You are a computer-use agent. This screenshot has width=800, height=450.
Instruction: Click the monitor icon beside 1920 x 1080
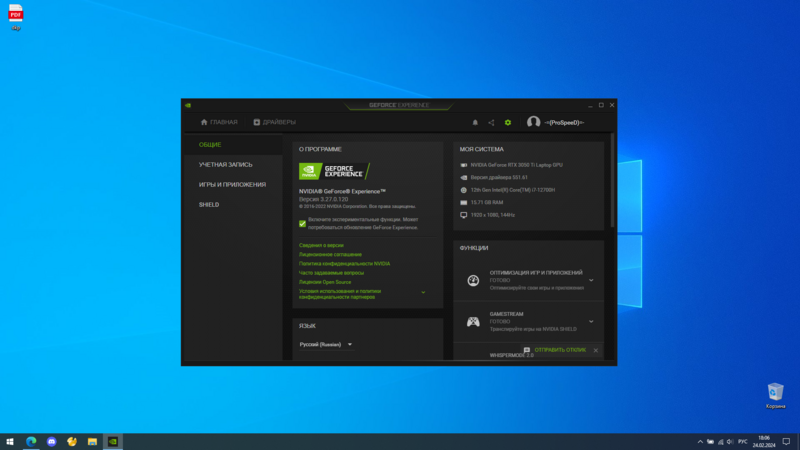coord(464,215)
